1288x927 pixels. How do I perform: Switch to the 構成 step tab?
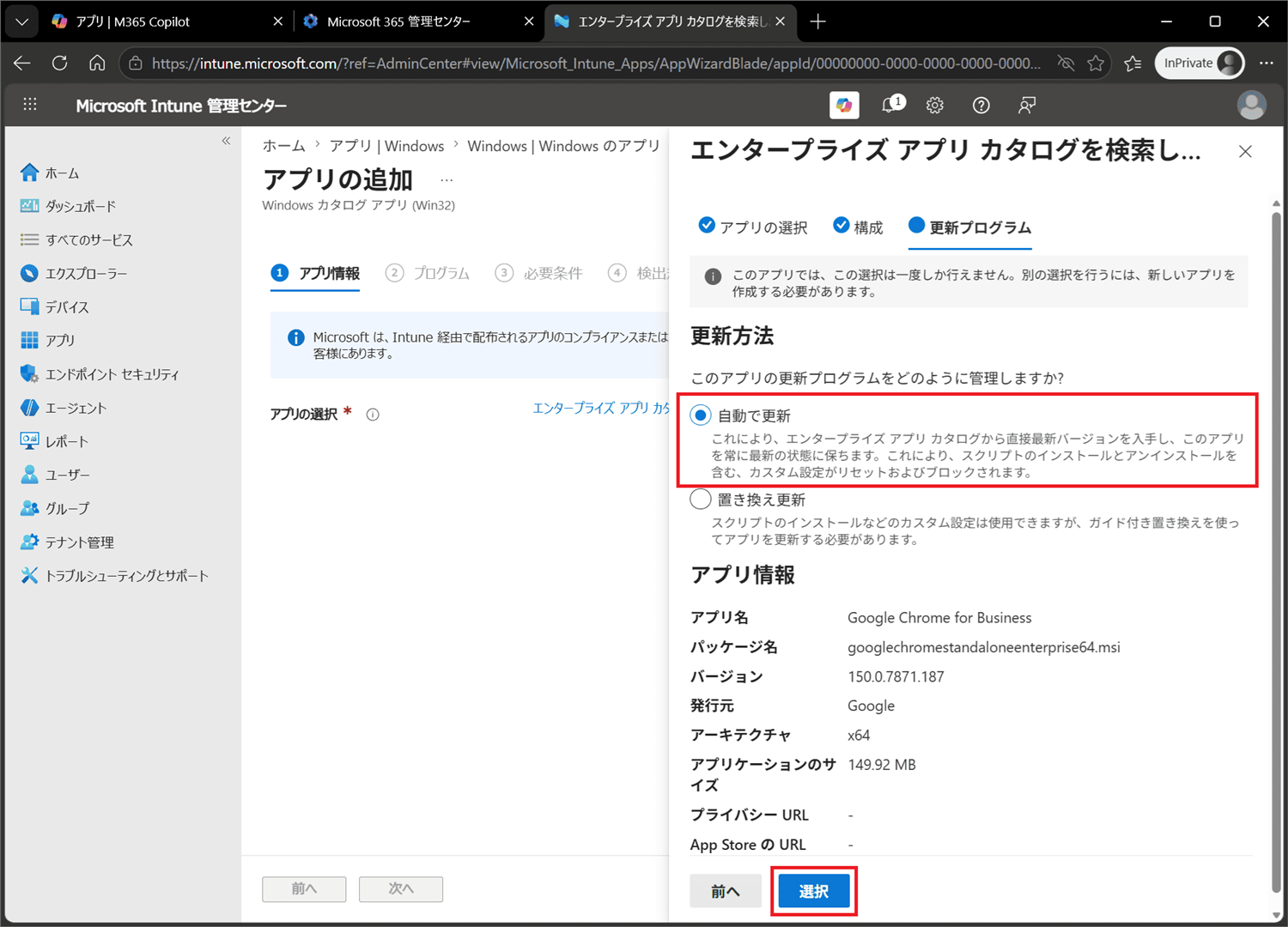(x=858, y=227)
